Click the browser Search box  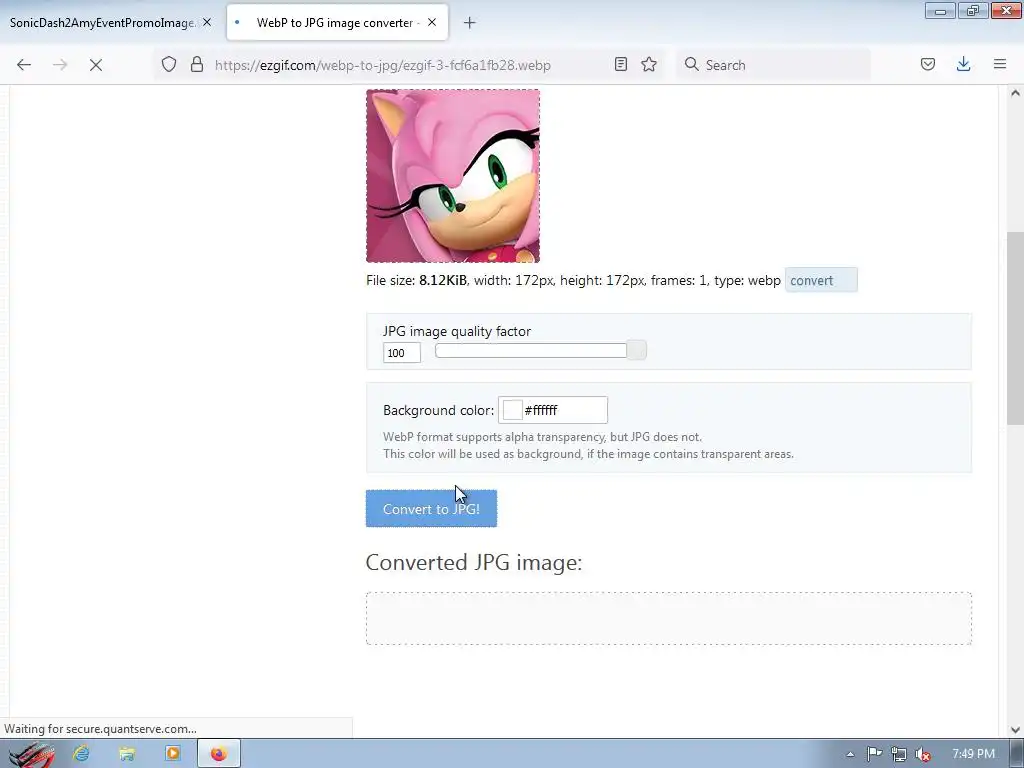click(x=774, y=65)
